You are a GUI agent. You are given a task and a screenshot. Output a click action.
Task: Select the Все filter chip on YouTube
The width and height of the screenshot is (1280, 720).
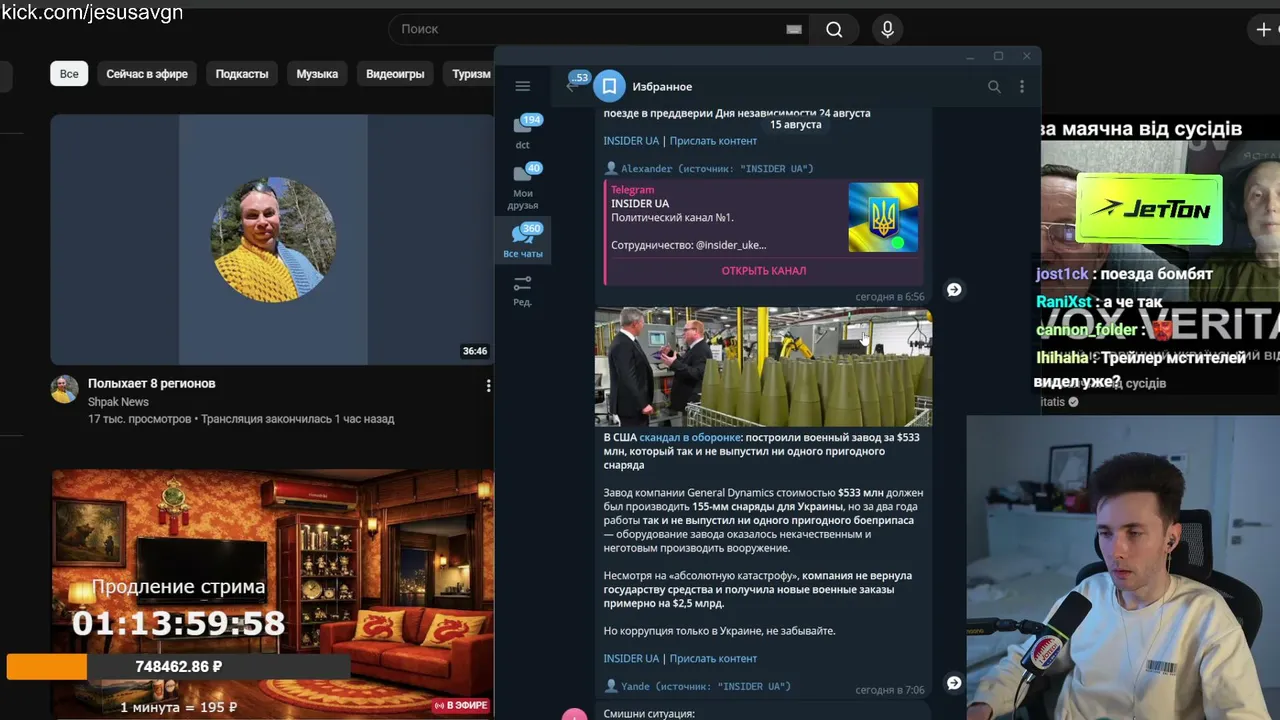pos(69,74)
